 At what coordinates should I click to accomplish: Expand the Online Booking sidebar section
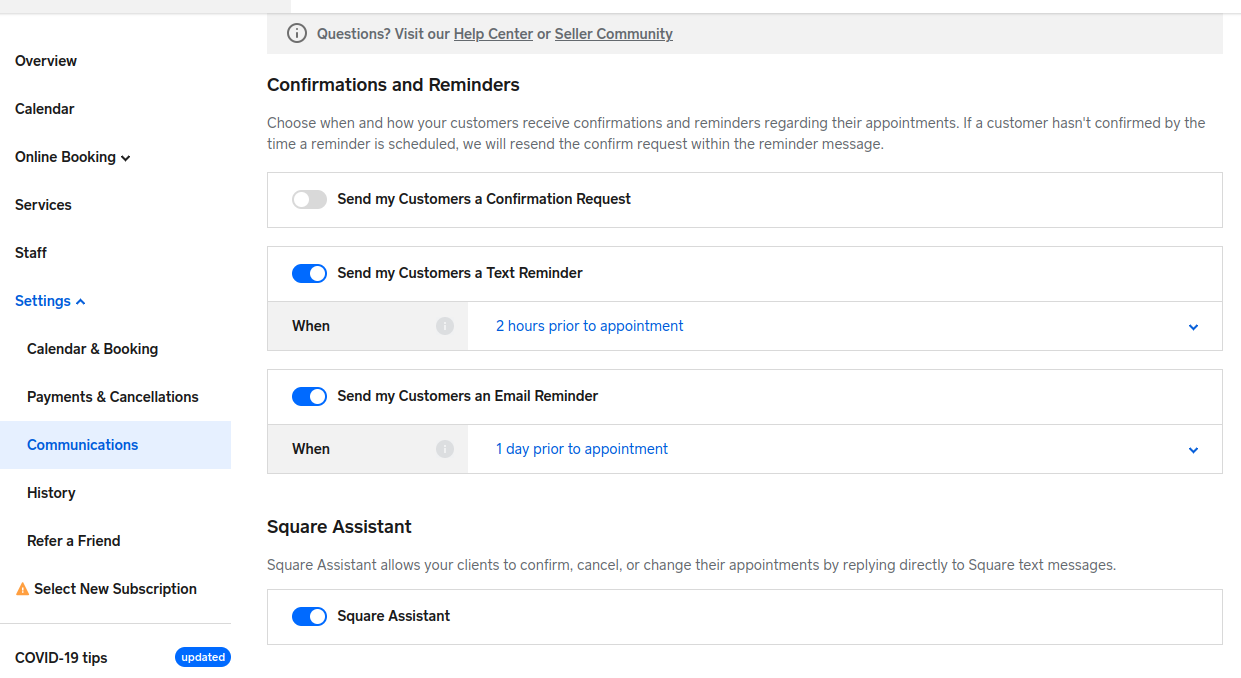point(73,157)
